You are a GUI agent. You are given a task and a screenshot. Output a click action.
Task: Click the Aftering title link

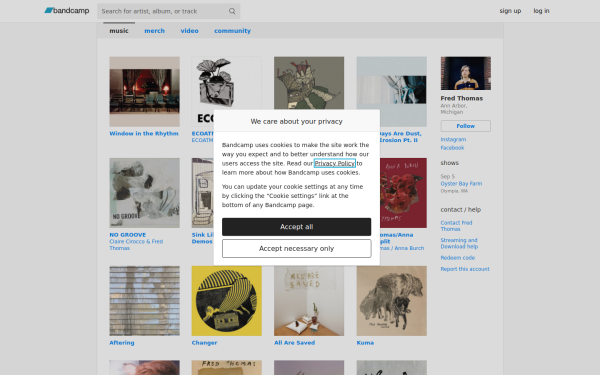pos(122,343)
